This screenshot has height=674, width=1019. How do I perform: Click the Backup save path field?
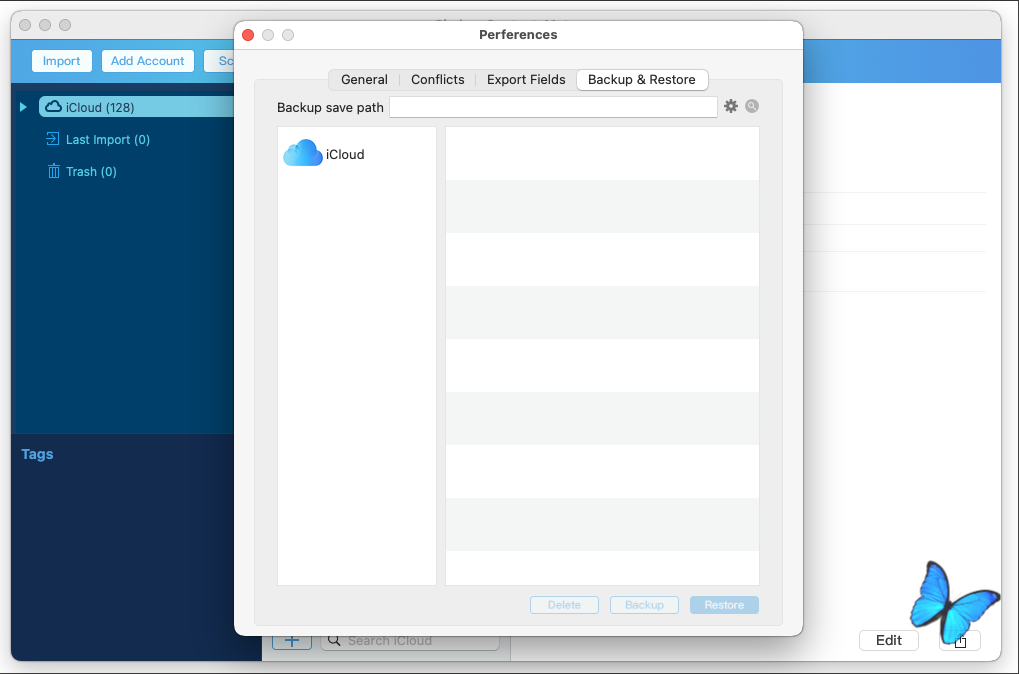pos(552,107)
